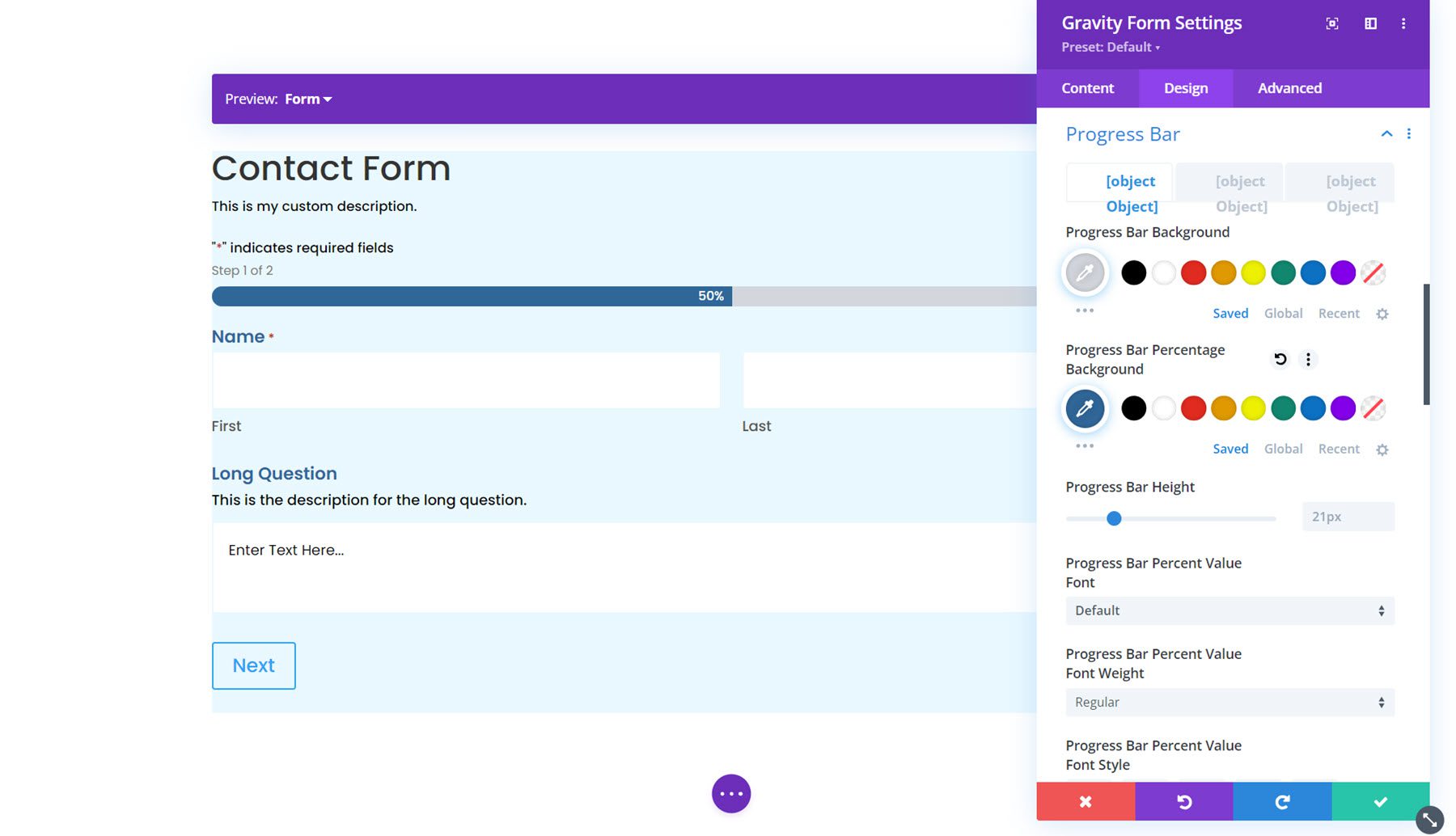Switch to the Content tab
The image size is (1456, 836).
tap(1086, 88)
